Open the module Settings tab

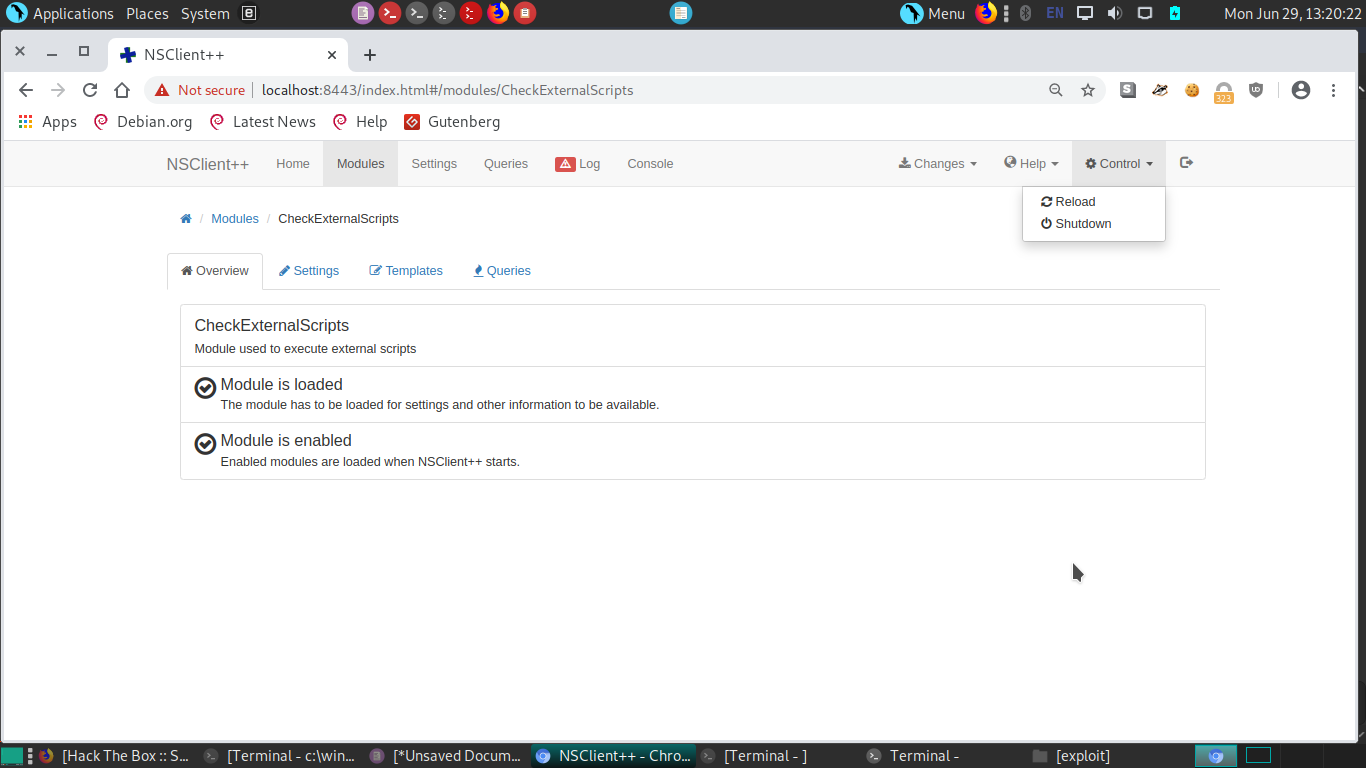309,271
